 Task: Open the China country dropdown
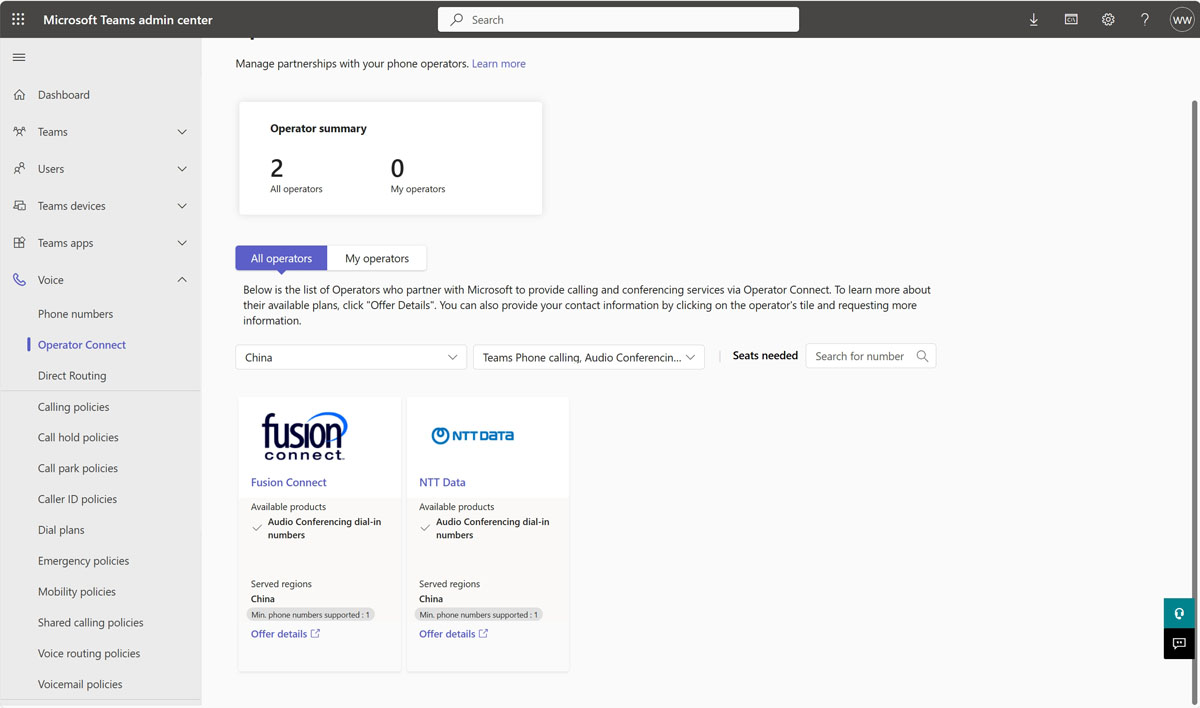coord(351,357)
